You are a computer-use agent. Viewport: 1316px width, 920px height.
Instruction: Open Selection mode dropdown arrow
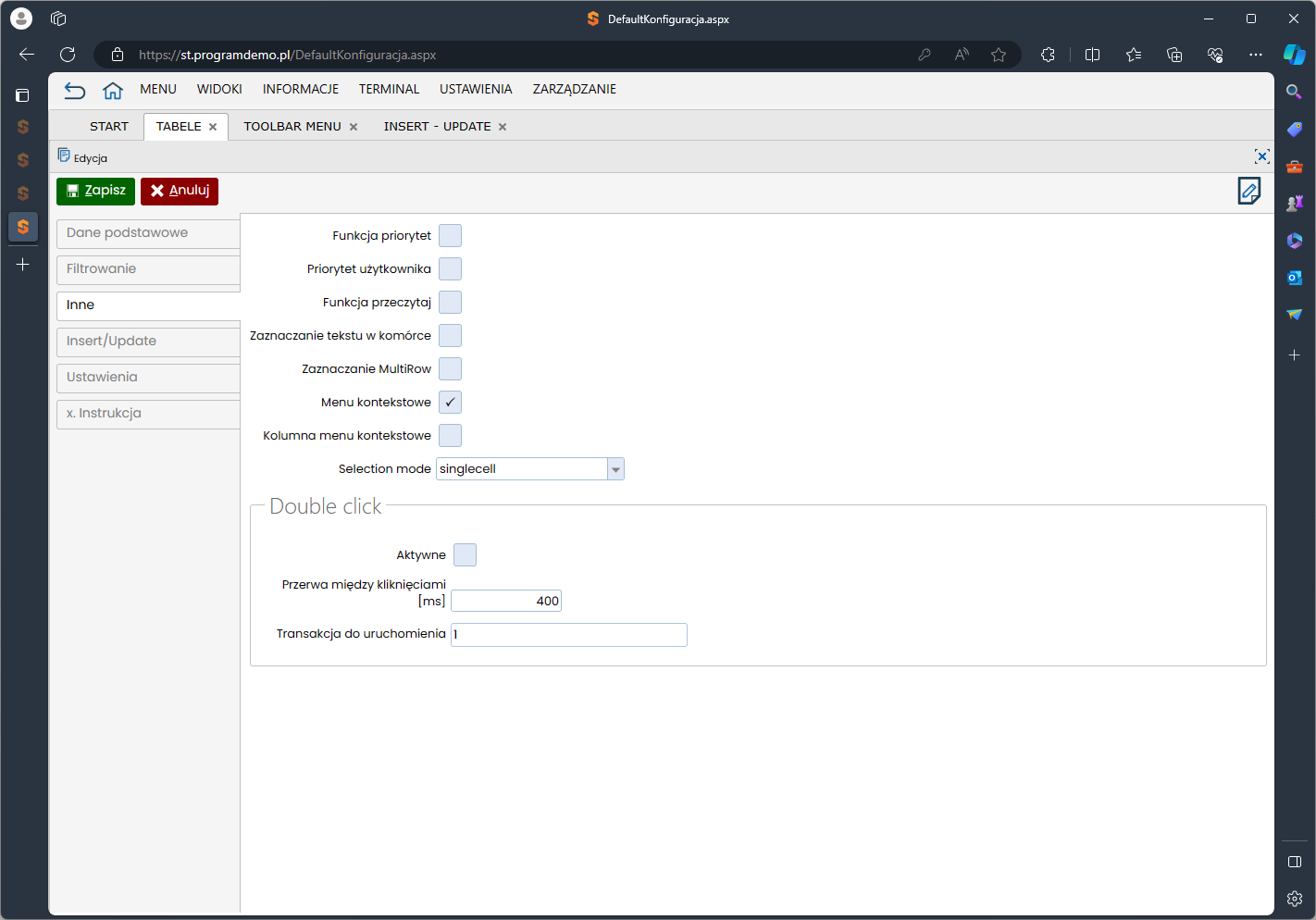pyautogui.click(x=615, y=469)
